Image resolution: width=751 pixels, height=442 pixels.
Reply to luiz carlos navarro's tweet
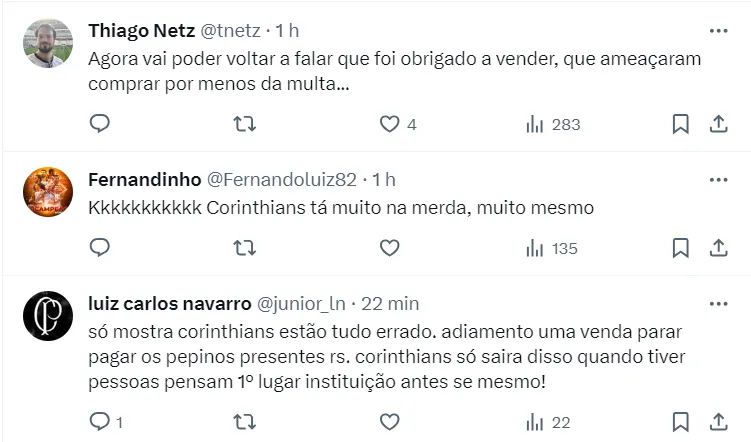coord(99,422)
